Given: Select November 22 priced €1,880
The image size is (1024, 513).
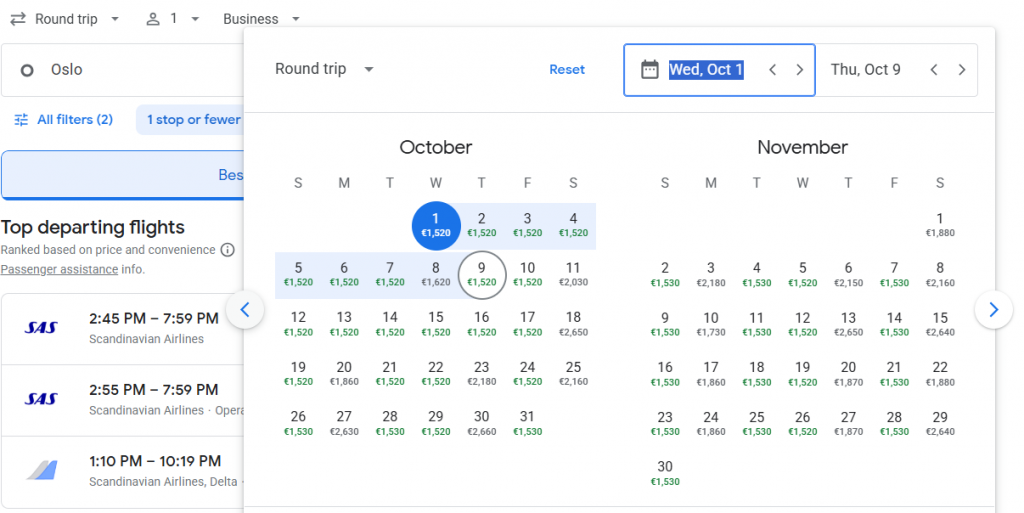Looking at the screenshot, I should pos(940,374).
